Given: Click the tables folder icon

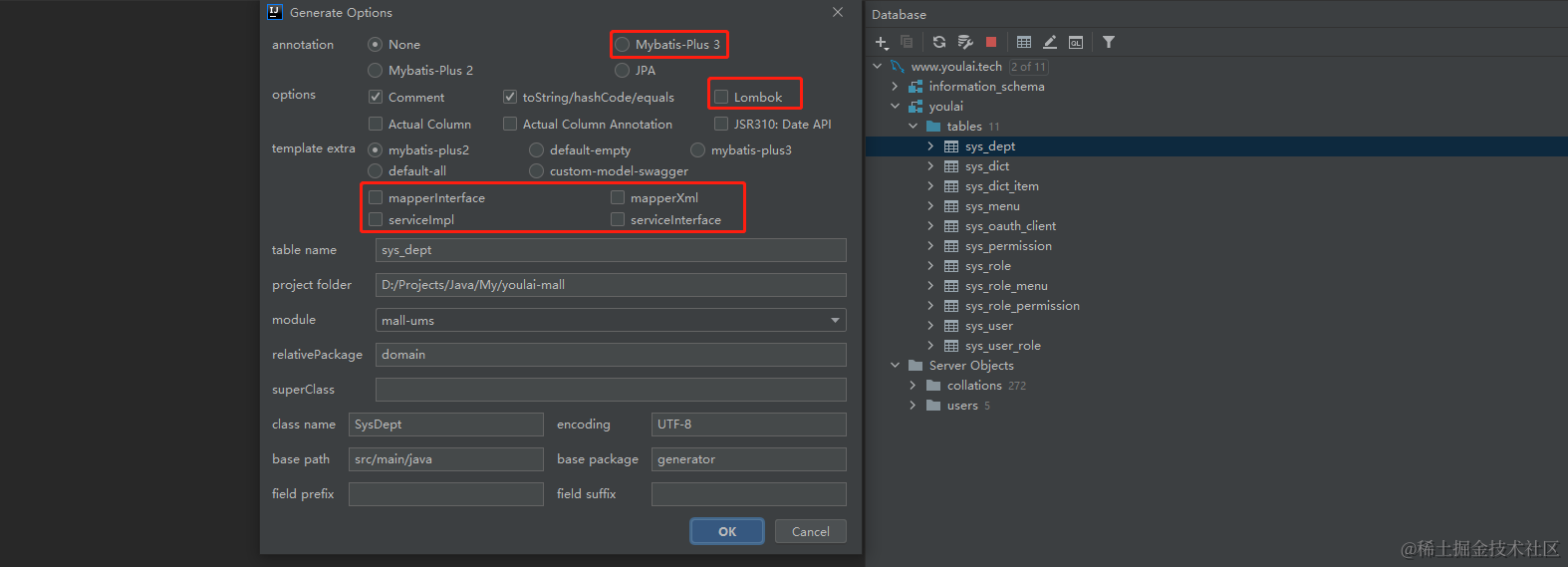Looking at the screenshot, I should (x=933, y=127).
